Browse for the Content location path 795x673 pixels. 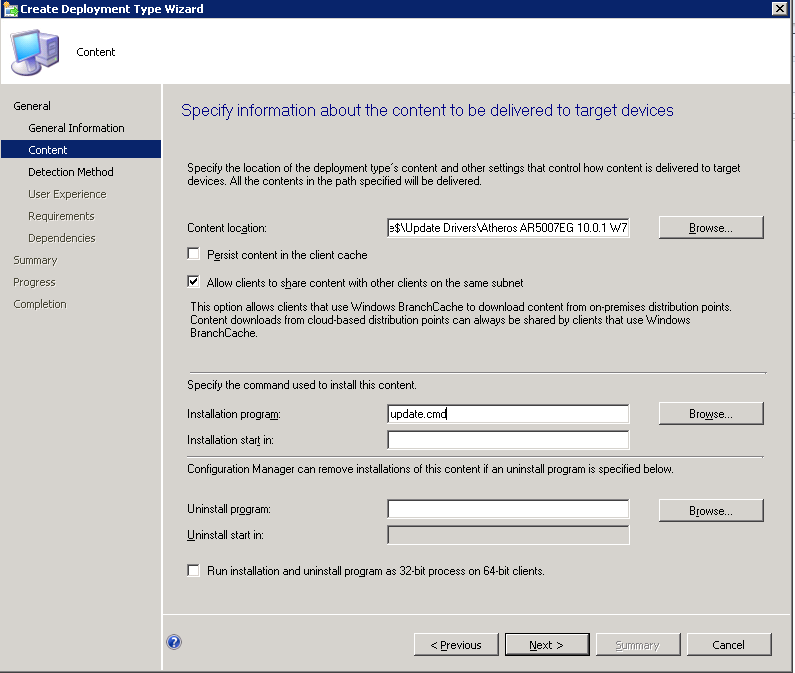pyautogui.click(x=710, y=228)
